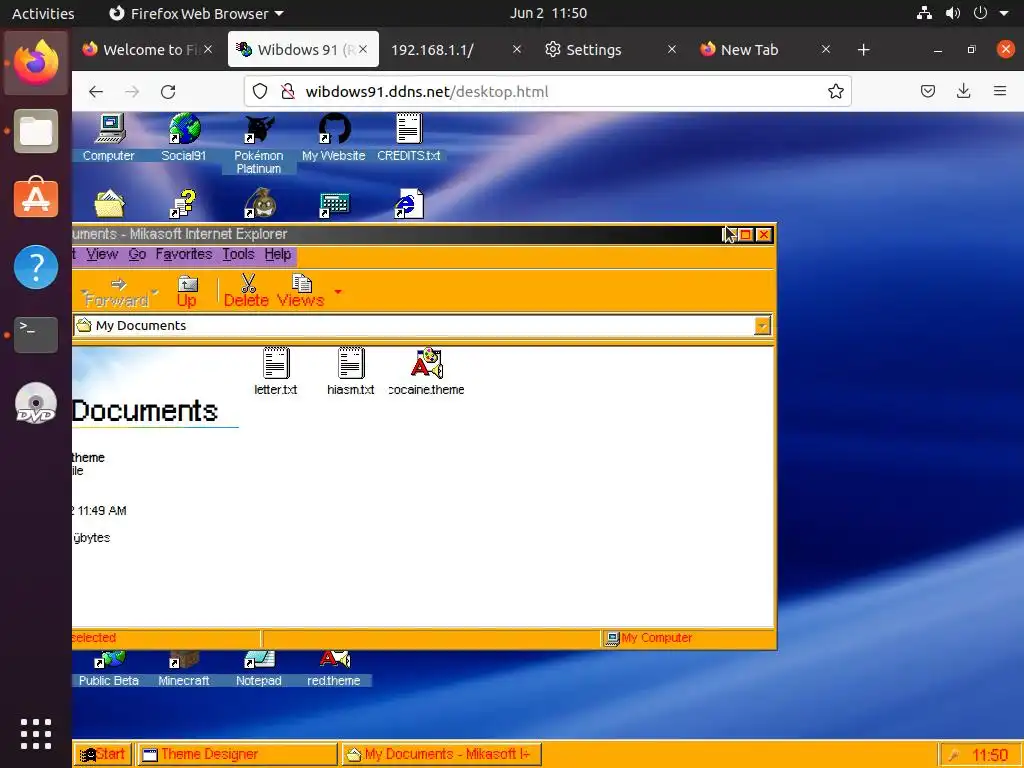Click the Views toolbar button
This screenshot has width=1024, height=768.
[x=300, y=291]
